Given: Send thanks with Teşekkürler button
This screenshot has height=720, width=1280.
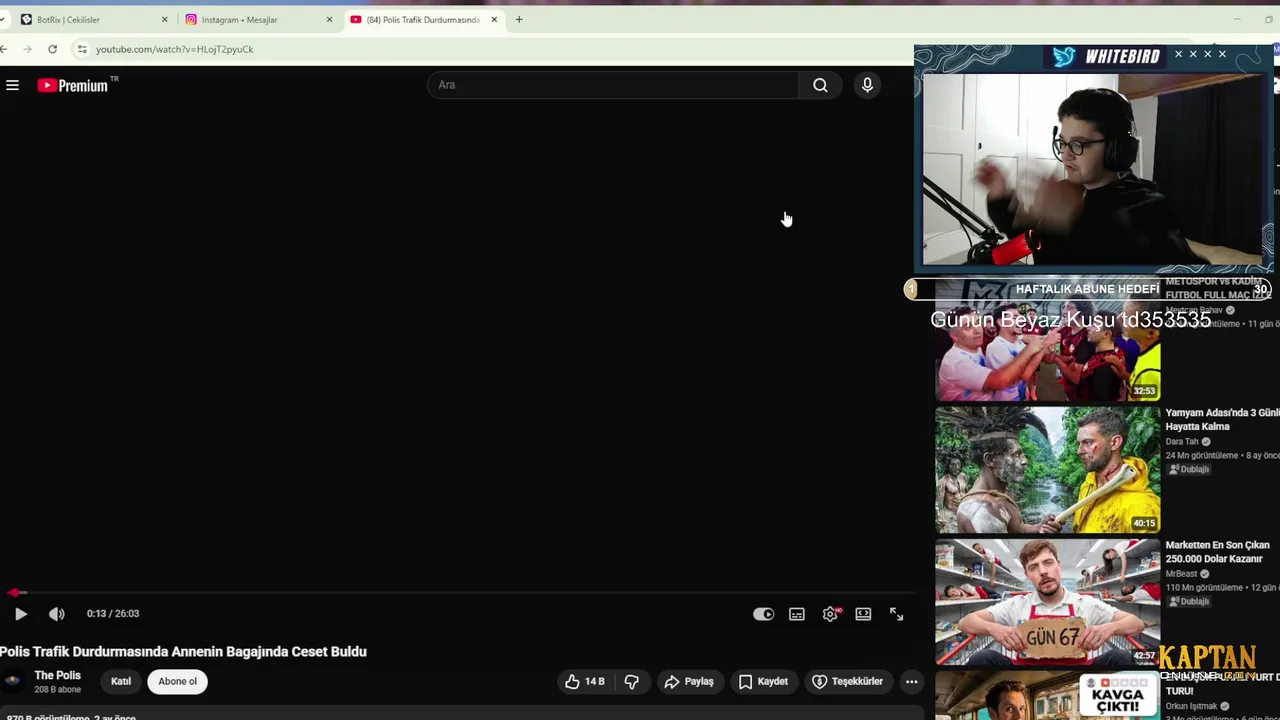Looking at the screenshot, I should [848, 681].
